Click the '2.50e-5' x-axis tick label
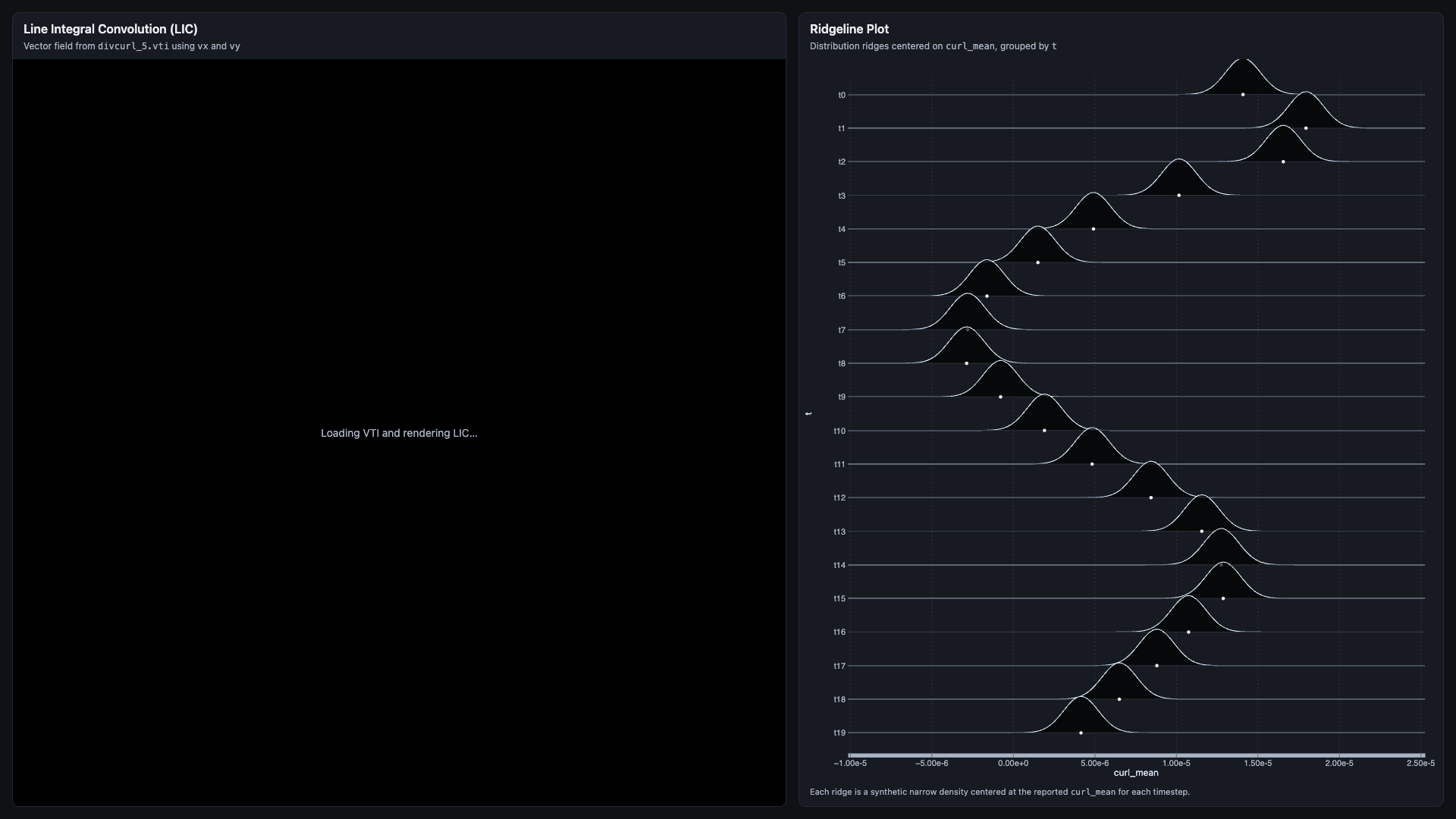Image resolution: width=1456 pixels, height=819 pixels. pos(1420,763)
